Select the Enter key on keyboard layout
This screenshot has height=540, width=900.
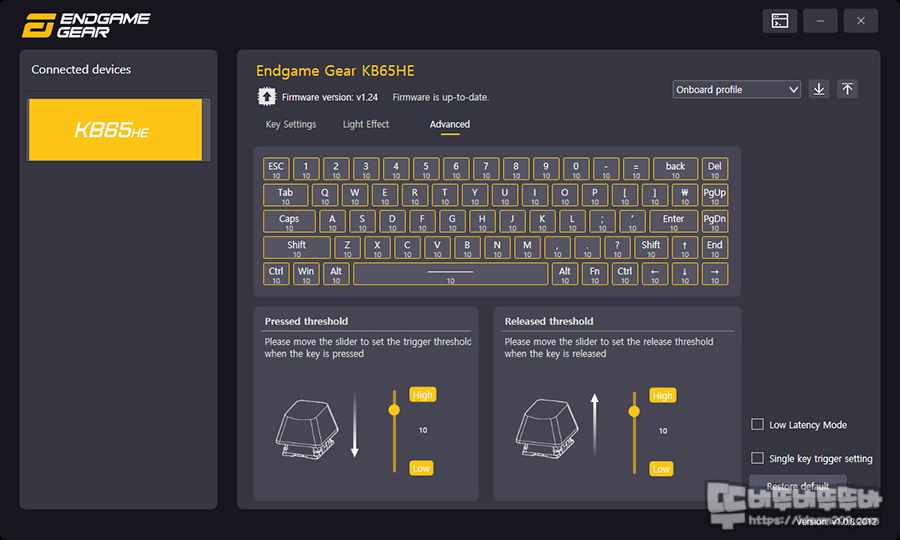click(673, 222)
